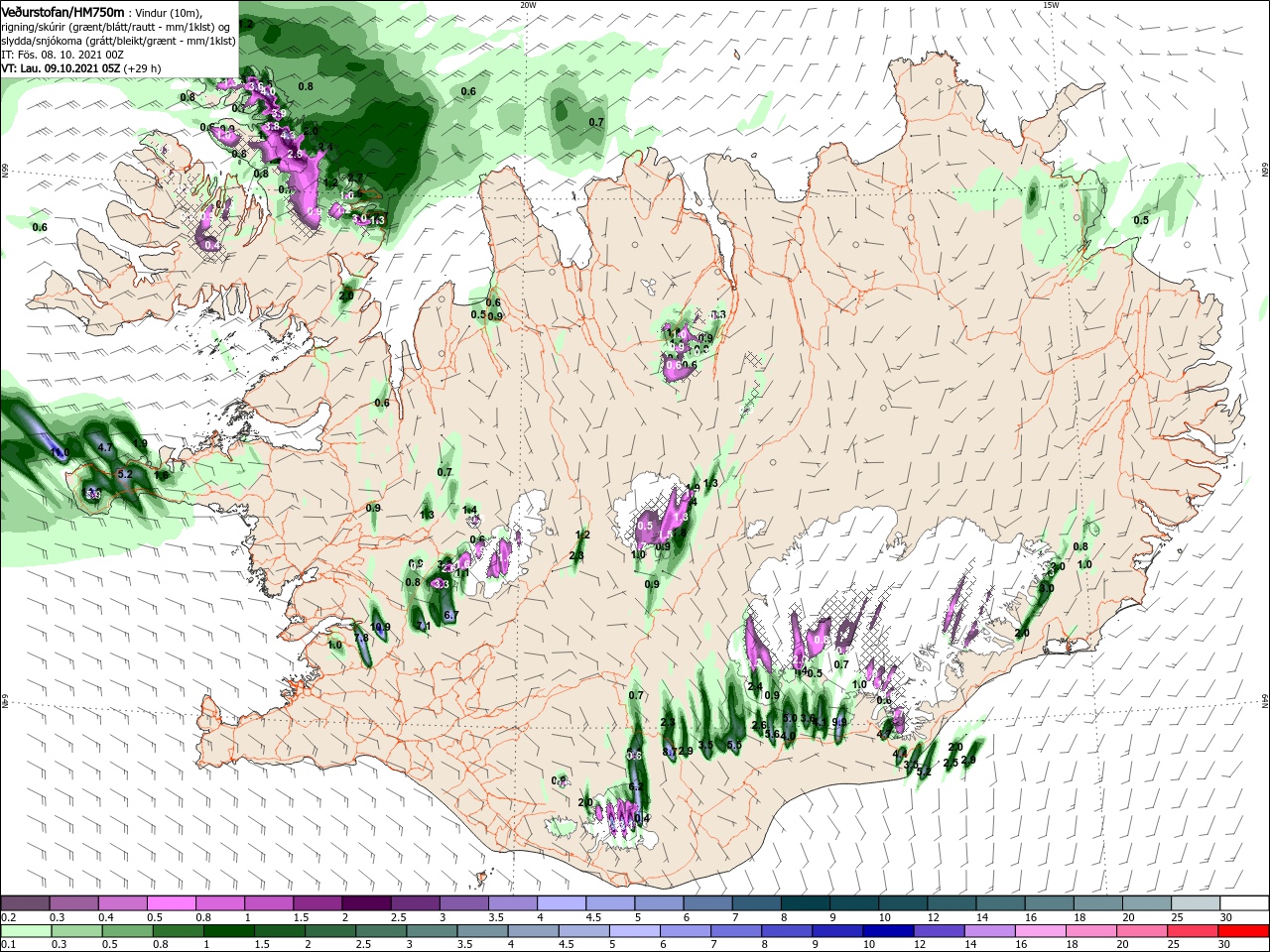This screenshot has height=952, width=1270.
Task: Click the 11.0 precipitation value off the west coast
Action: point(59,452)
